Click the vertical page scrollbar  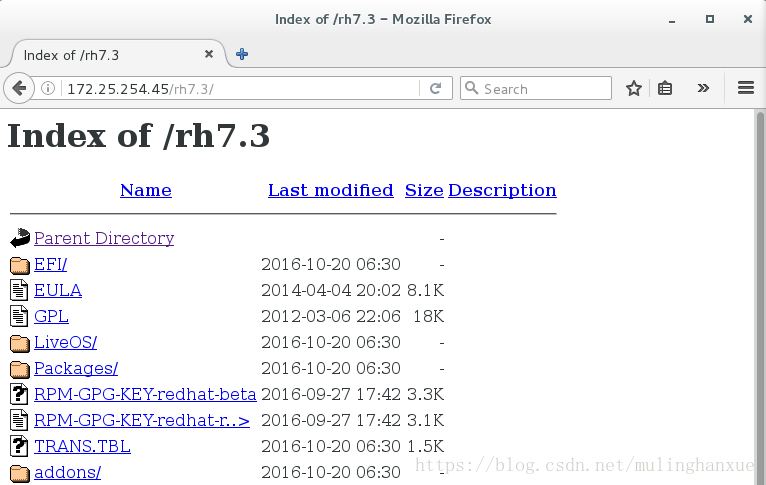click(x=760, y=297)
